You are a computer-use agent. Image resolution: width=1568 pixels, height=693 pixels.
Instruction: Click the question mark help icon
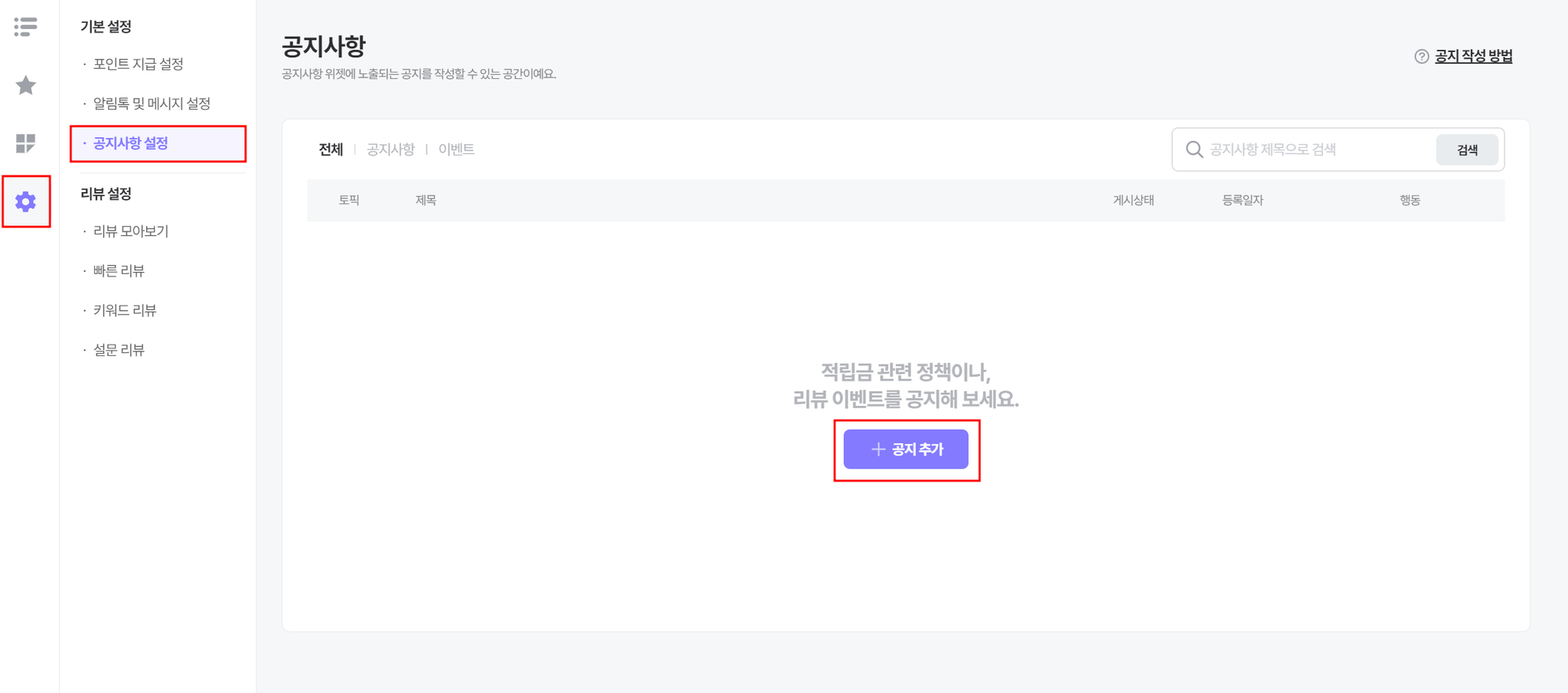(x=1421, y=57)
